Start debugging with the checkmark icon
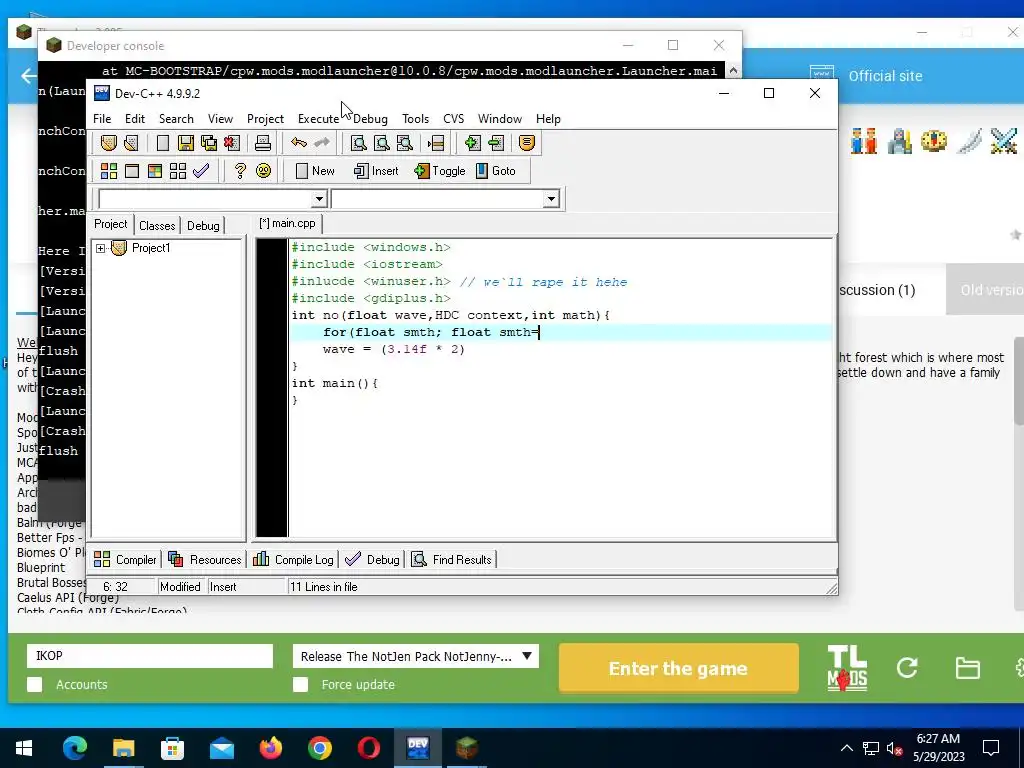 tap(201, 171)
